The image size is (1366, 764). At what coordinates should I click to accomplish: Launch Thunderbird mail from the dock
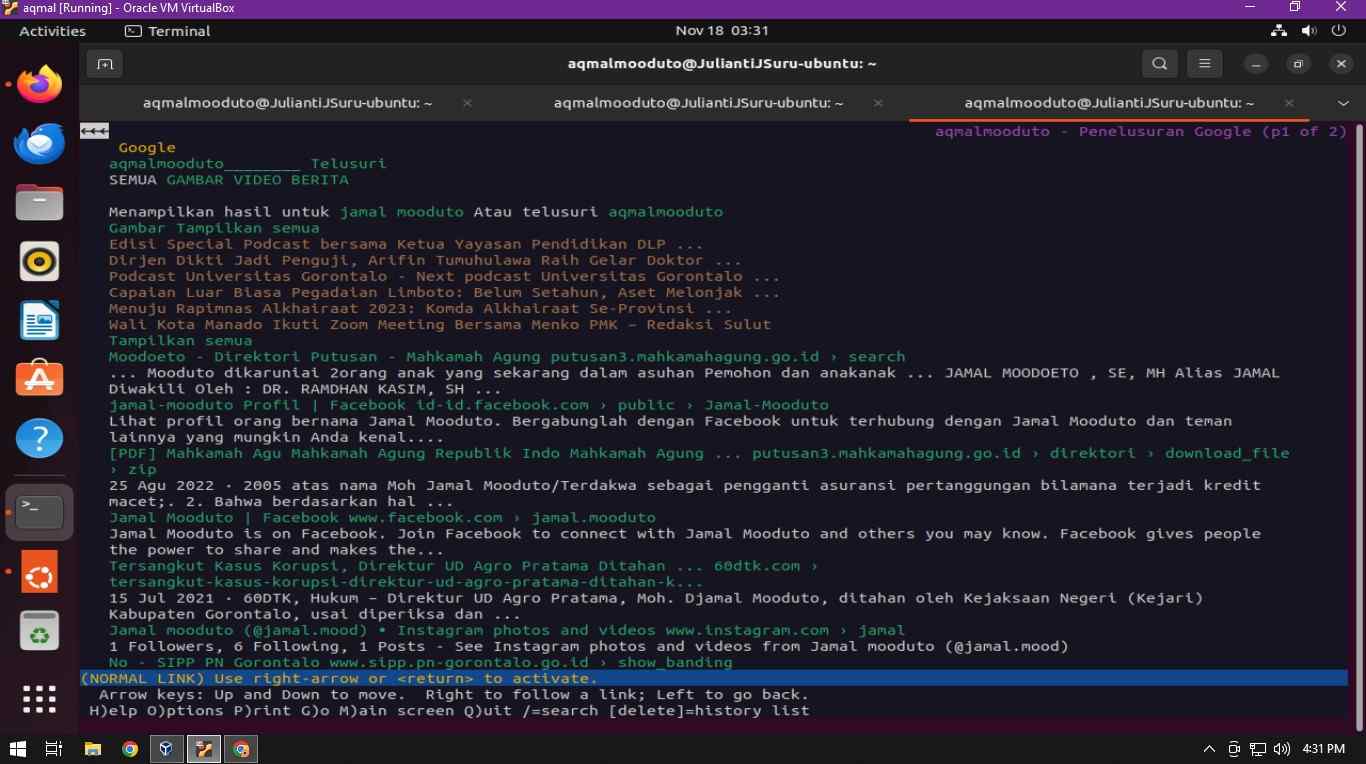coord(39,143)
